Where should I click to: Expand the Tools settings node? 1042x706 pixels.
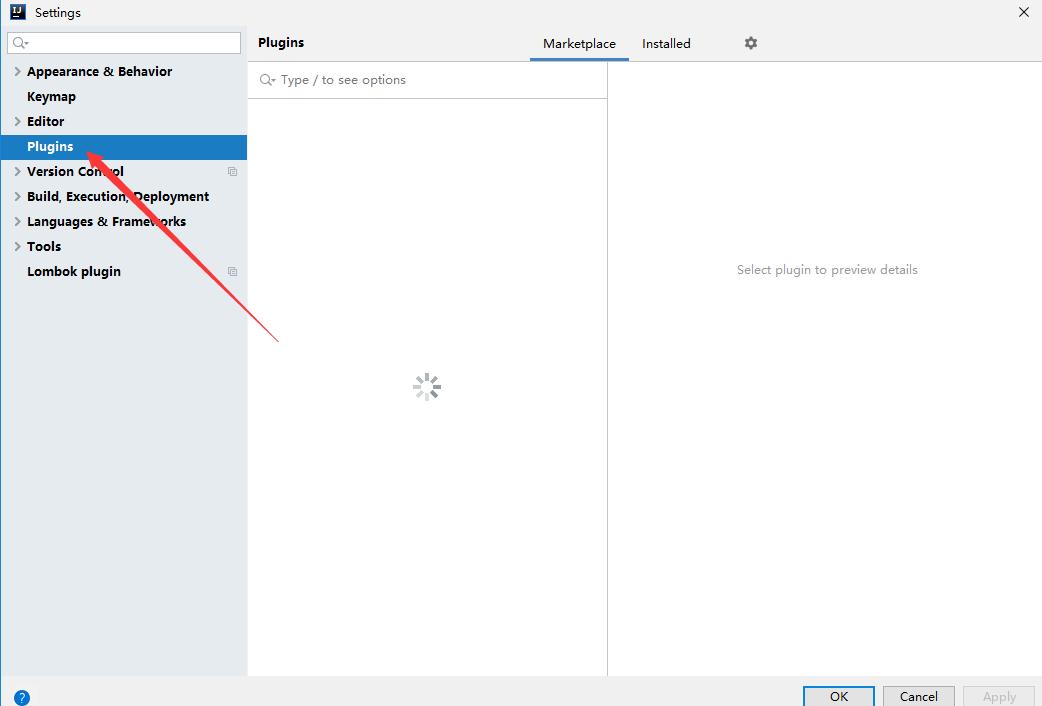(17, 246)
